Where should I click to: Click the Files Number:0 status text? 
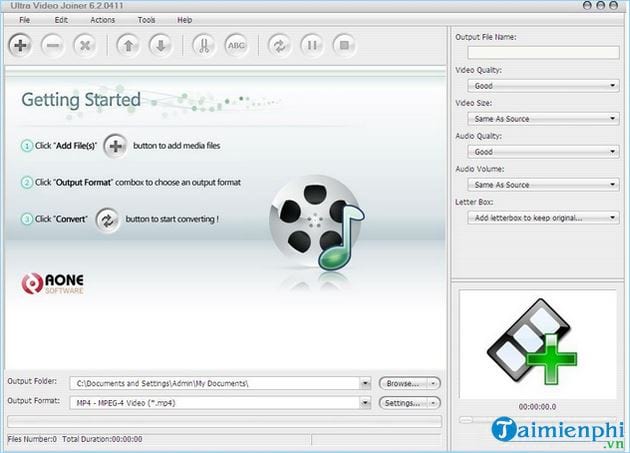(32, 439)
